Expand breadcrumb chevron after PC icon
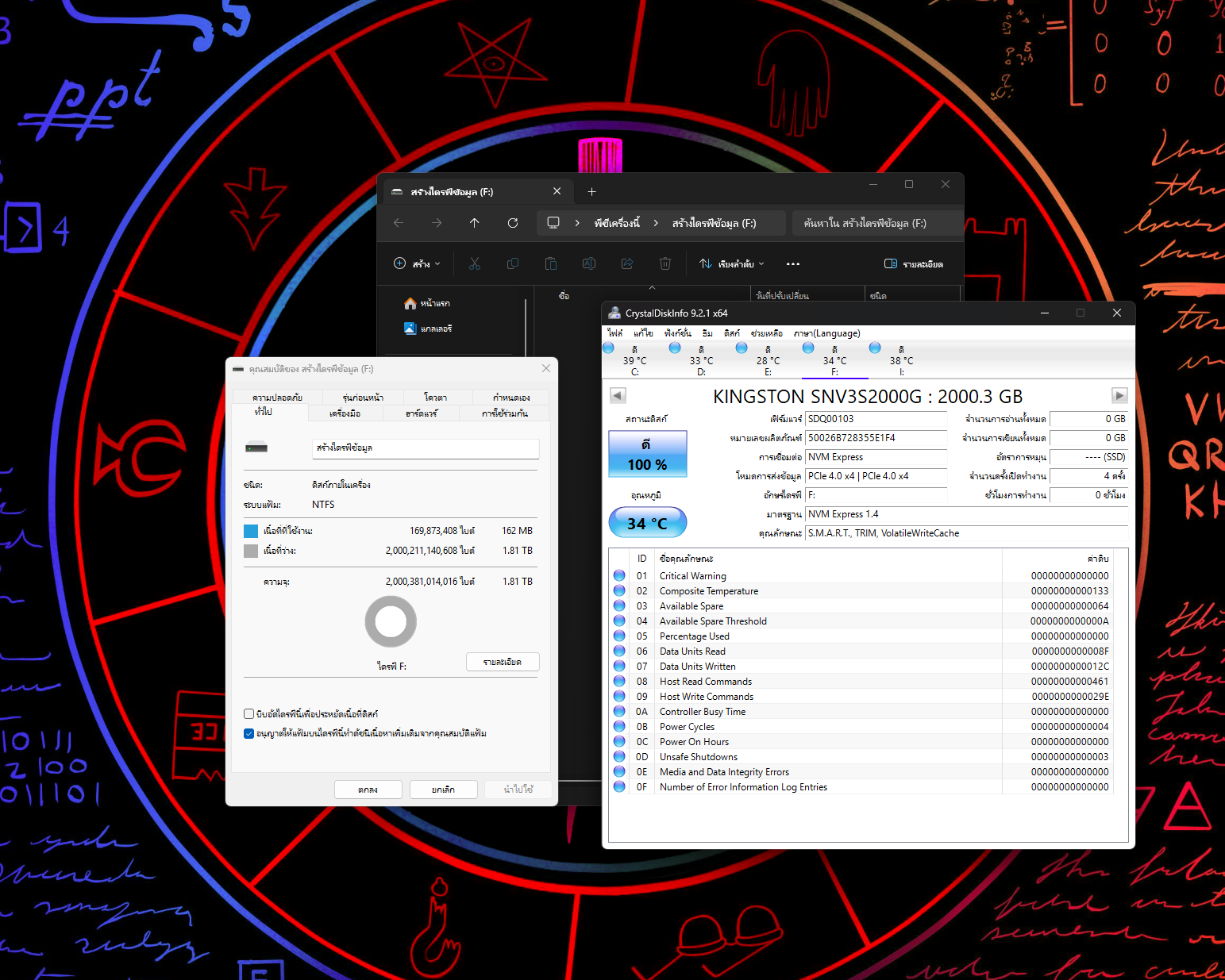The width and height of the screenshot is (1225, 980). [x=577, y=223]
